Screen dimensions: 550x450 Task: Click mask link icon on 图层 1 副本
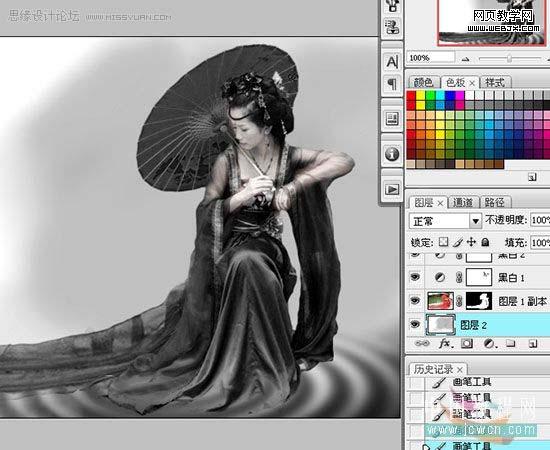458,301
